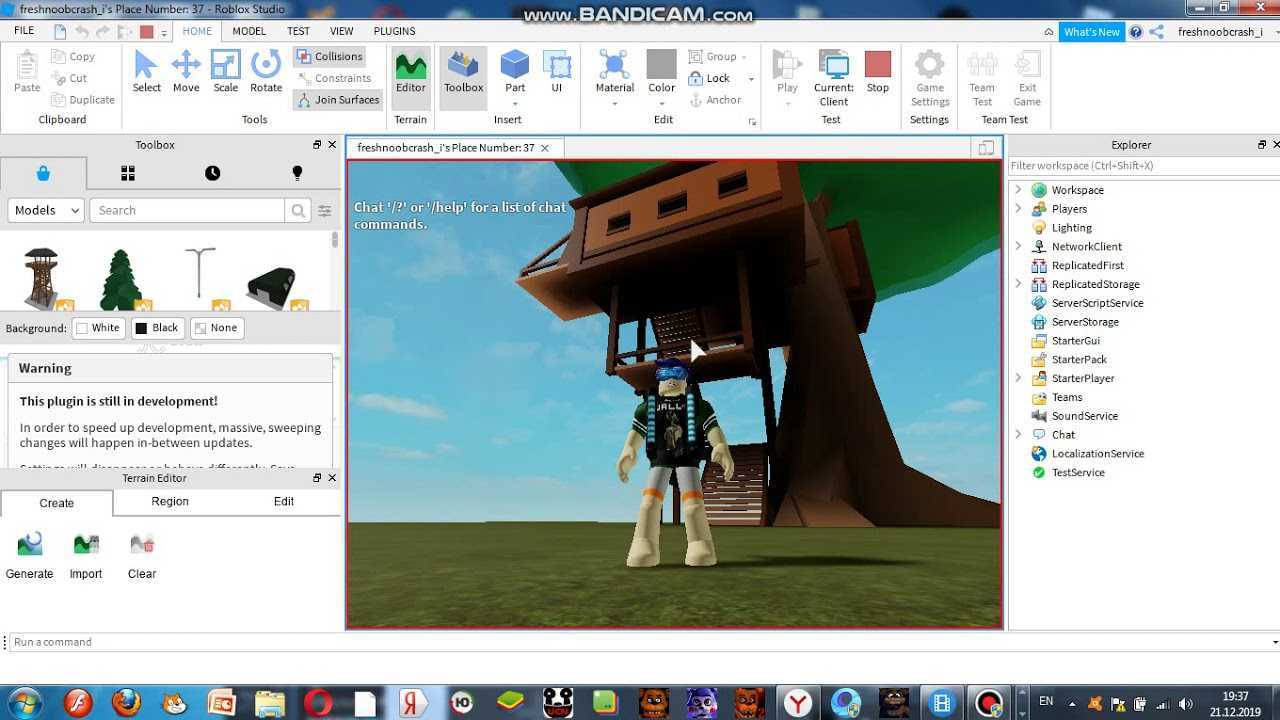Open the Color dropdown arrow

click(662, 103)
